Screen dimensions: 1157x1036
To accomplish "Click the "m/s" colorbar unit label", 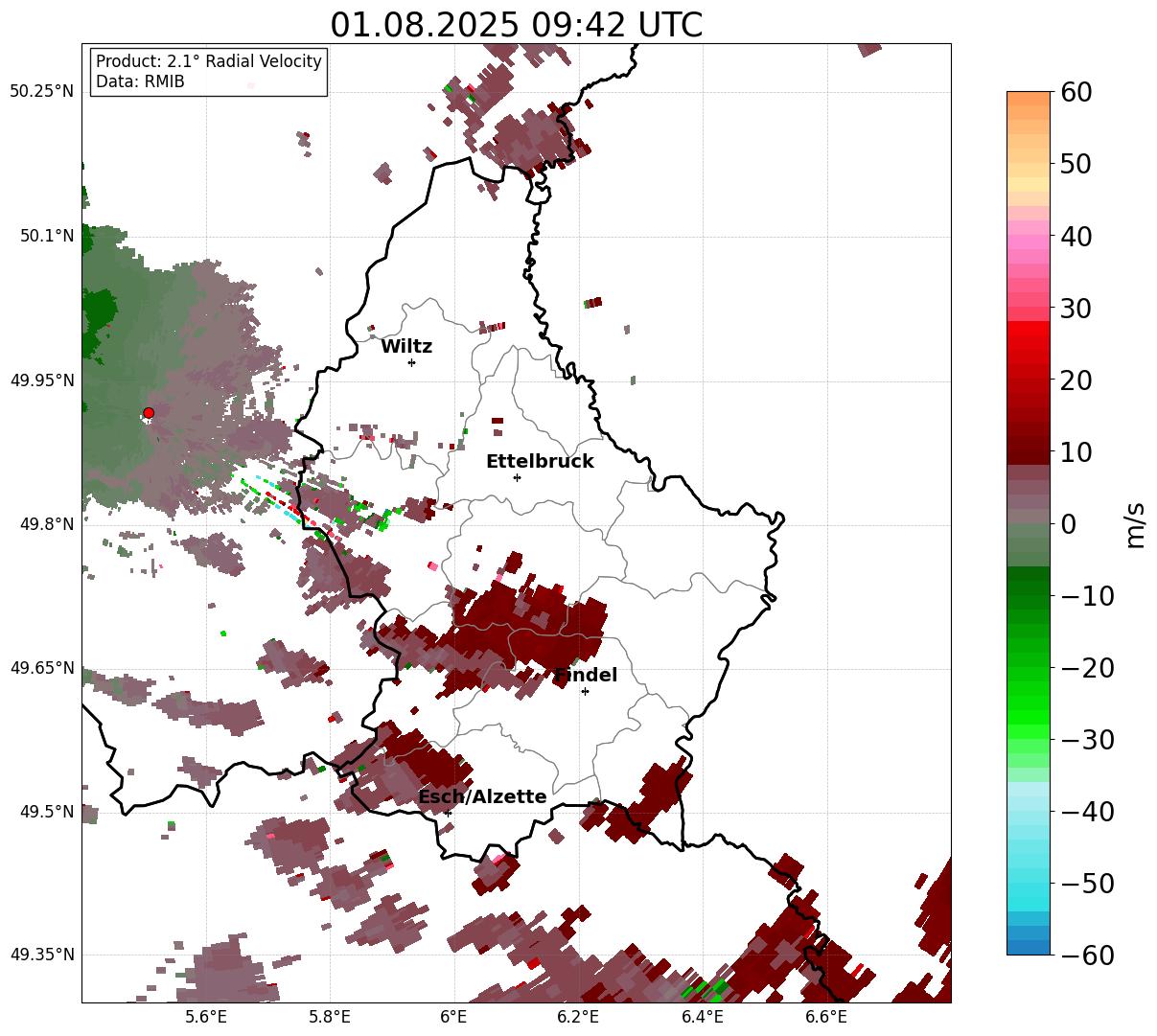I will coord(1137,523).
